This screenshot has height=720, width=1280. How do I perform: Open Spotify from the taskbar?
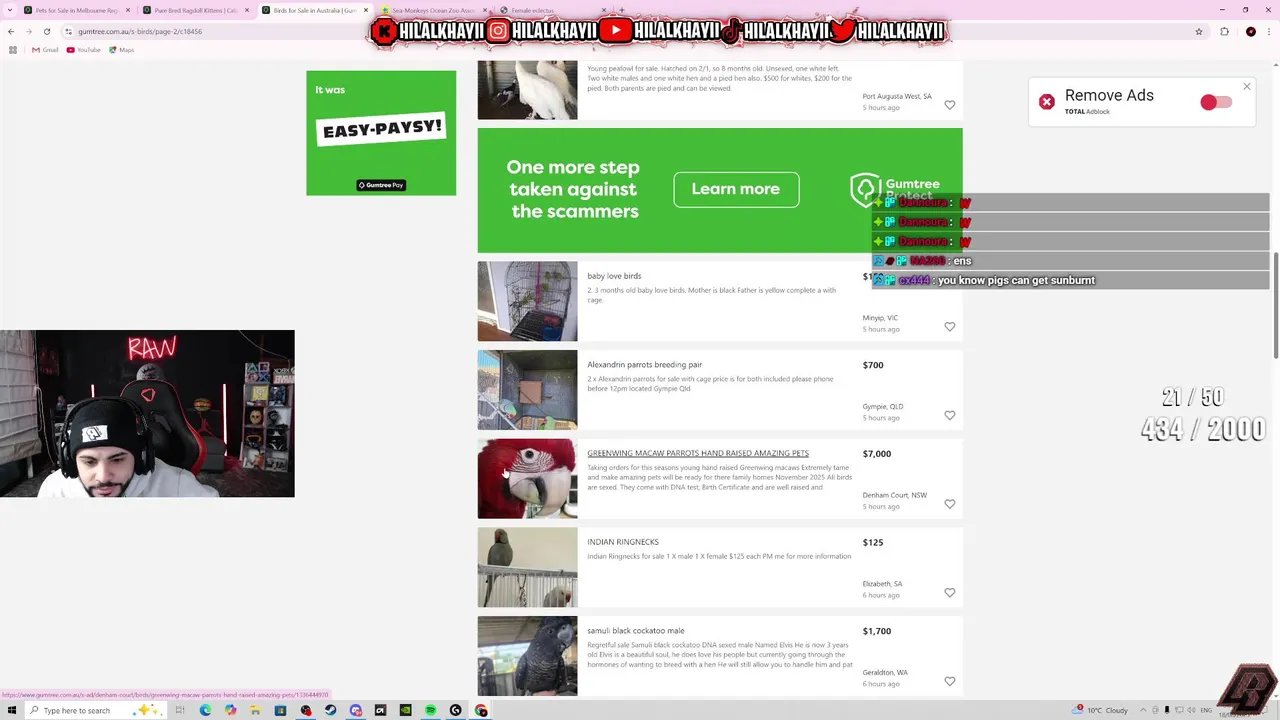coord(430,710)
